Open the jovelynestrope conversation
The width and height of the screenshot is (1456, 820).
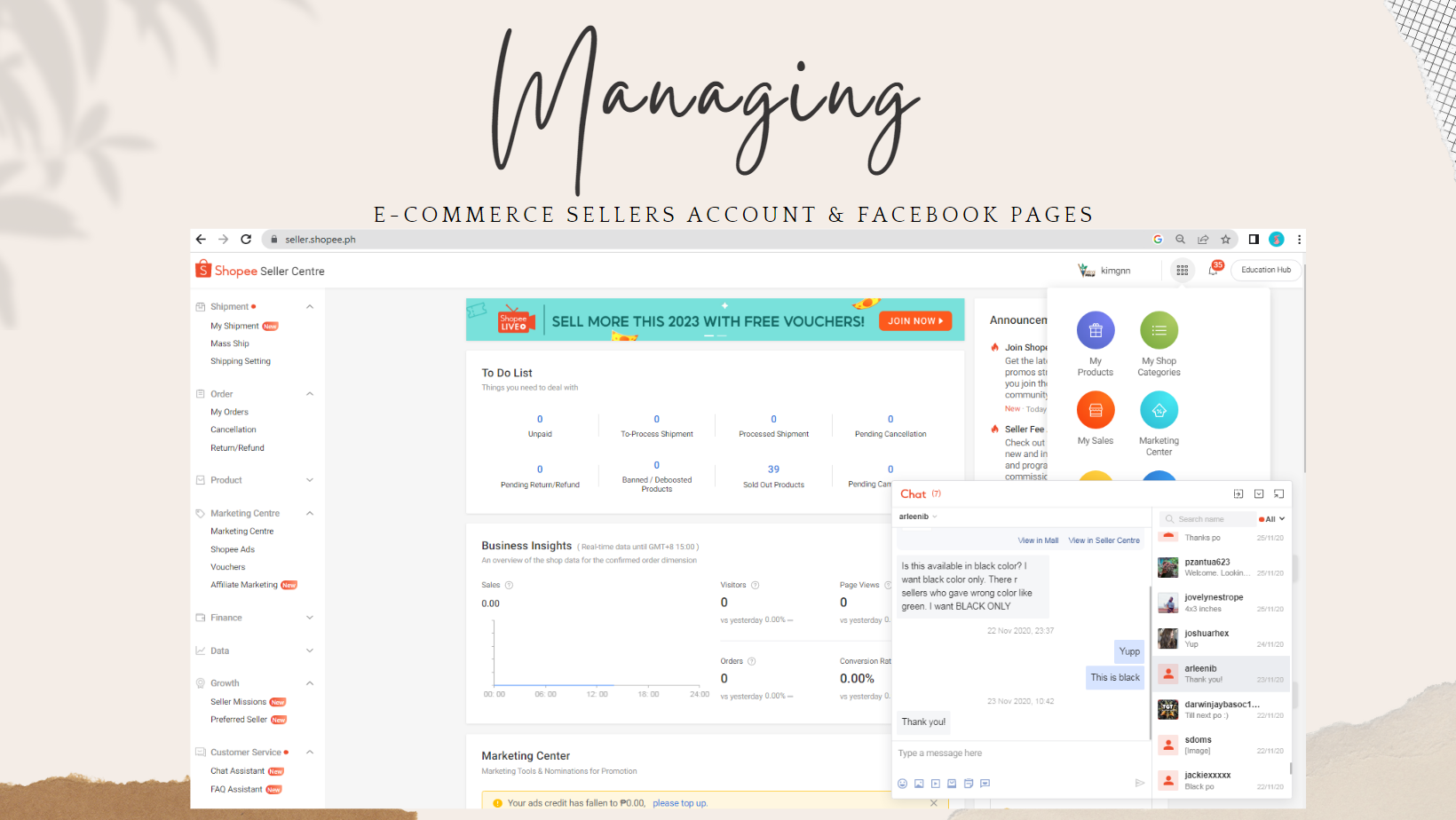point(1223,603)
